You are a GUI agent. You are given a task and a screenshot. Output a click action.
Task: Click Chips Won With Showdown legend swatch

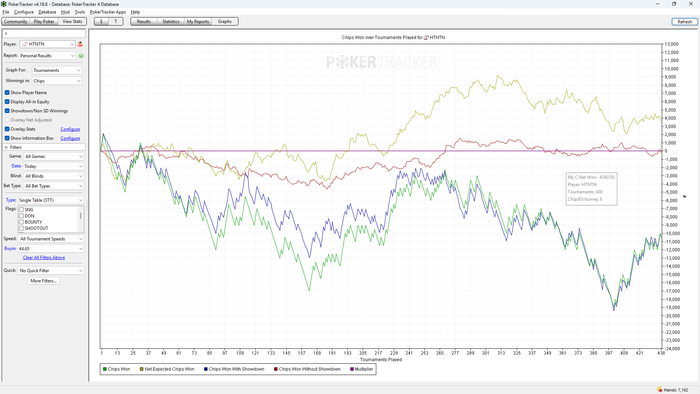coord(206,369)
